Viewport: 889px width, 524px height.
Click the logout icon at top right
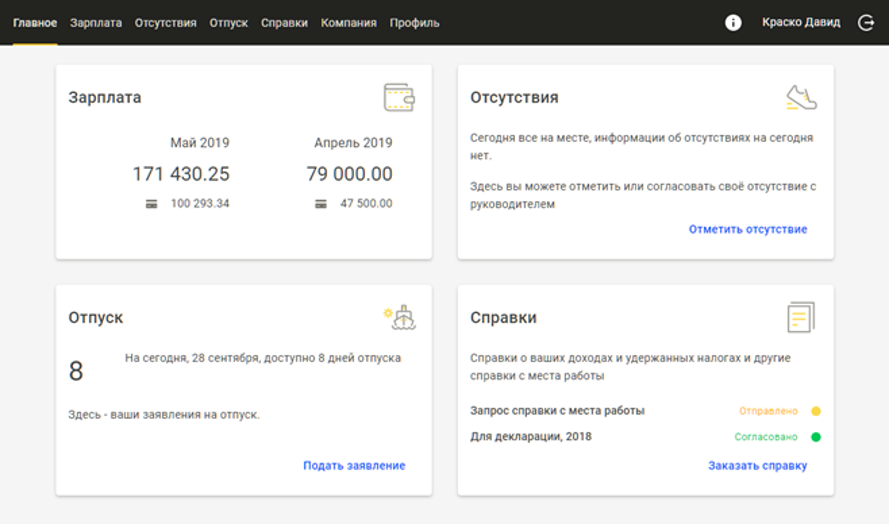pos(866,22)
